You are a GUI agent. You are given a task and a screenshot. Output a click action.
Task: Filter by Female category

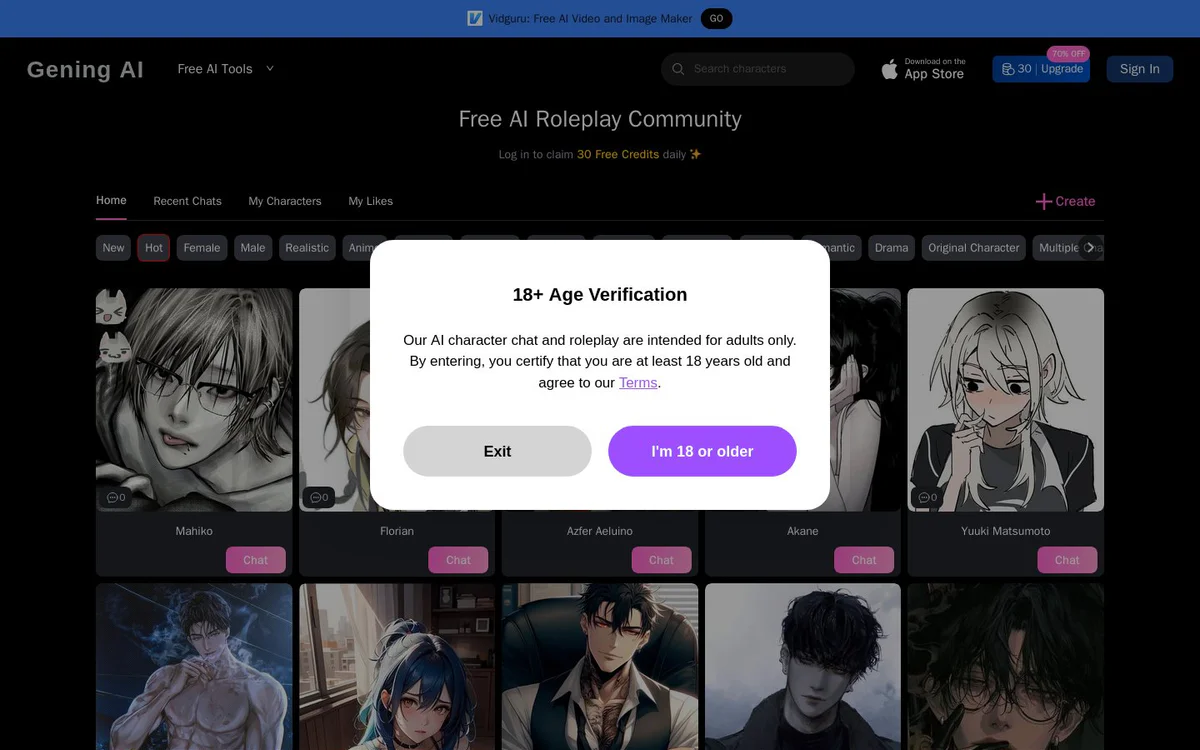pyautogui.click(x=202, y=248)
